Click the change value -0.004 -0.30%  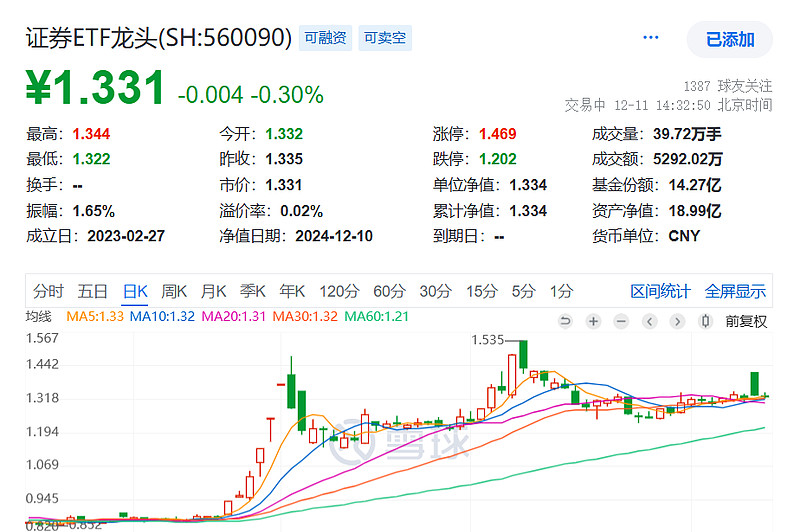(251, 95)
